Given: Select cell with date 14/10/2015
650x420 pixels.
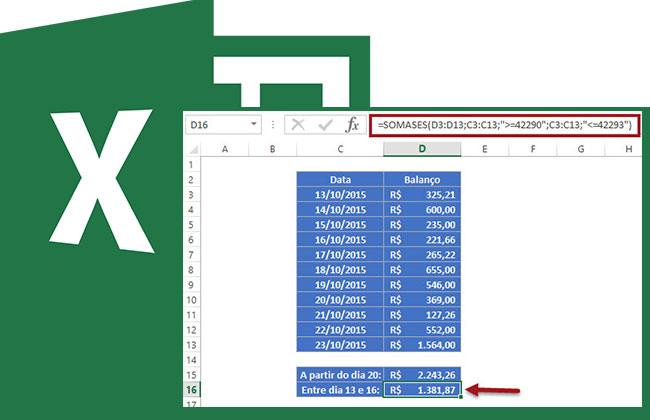Looking at the screenshot, I should pos(340,209).
